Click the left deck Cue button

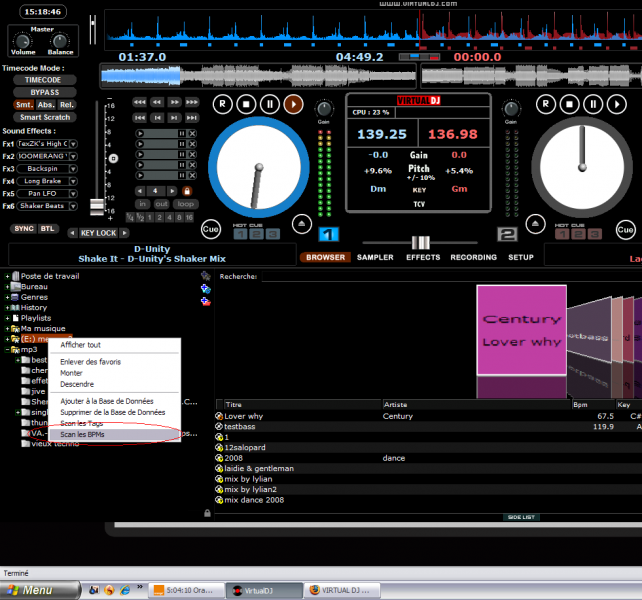tap(210, 229)
